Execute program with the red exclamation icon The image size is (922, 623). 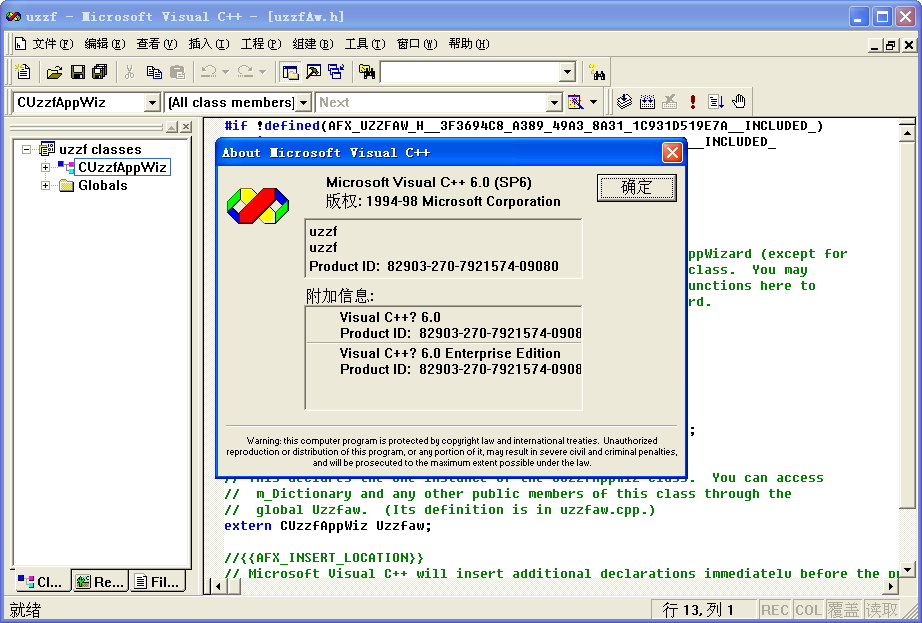point(693,102)
